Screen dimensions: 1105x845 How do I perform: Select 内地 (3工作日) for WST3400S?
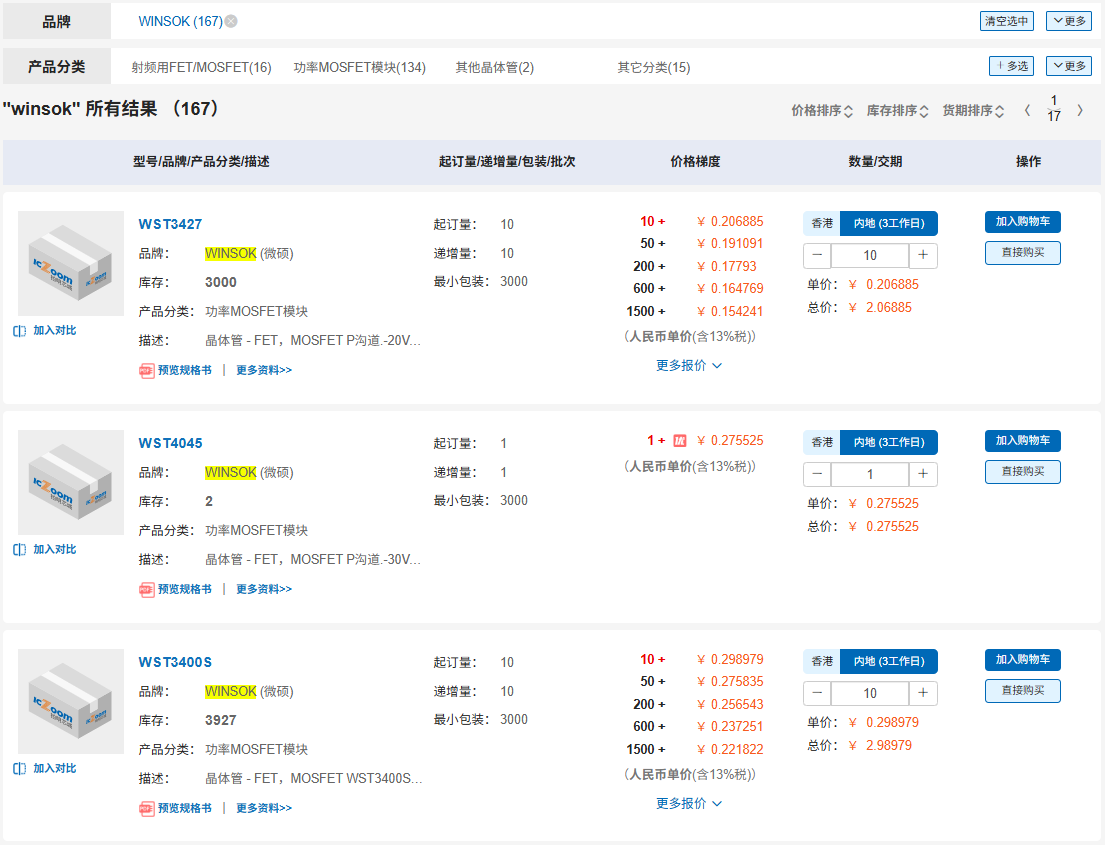pos(889,662)
